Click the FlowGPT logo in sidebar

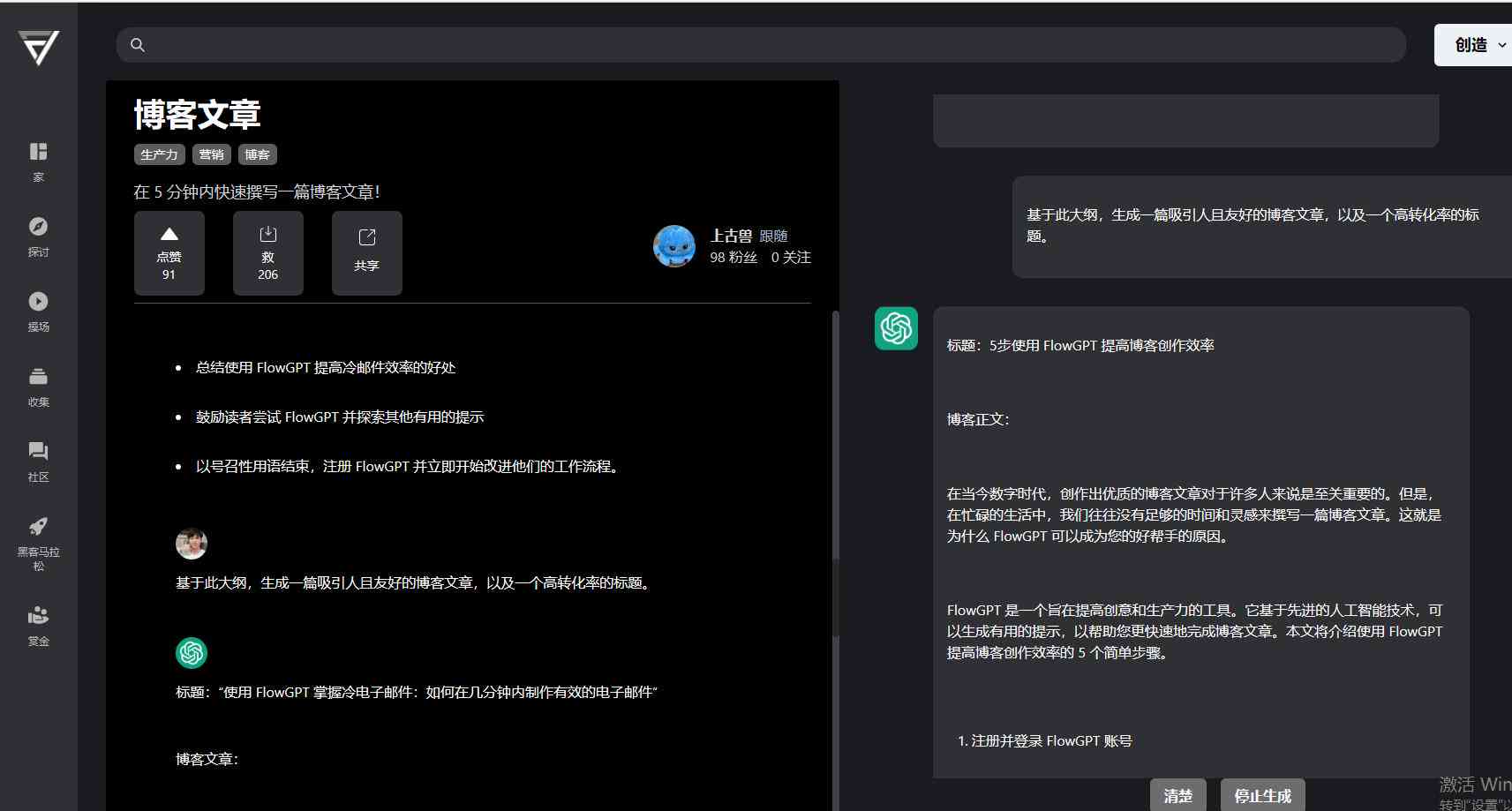39,48
